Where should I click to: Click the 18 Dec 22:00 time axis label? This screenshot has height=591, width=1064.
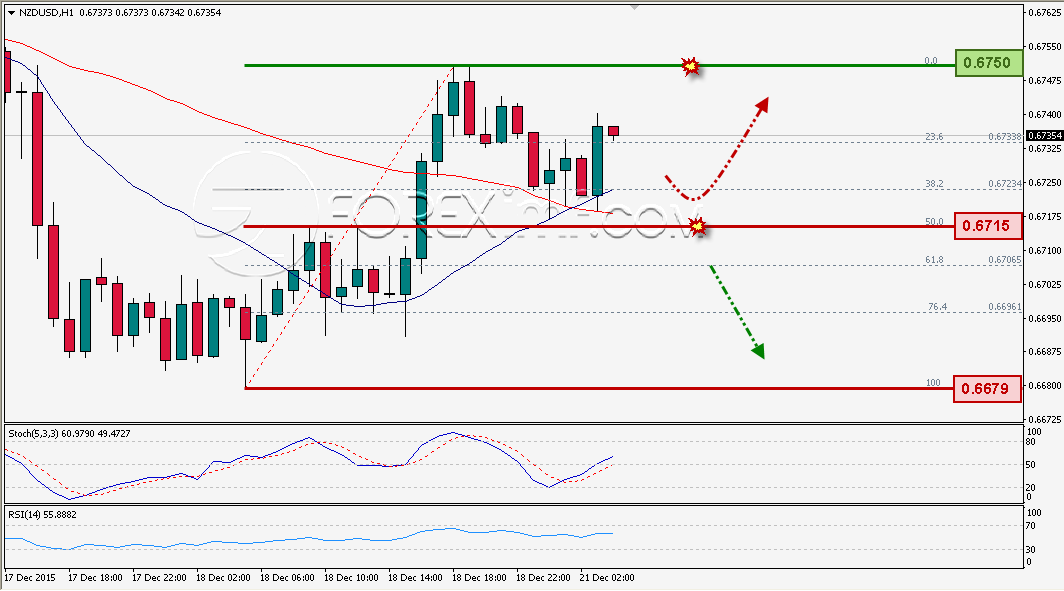coord(543,578)
